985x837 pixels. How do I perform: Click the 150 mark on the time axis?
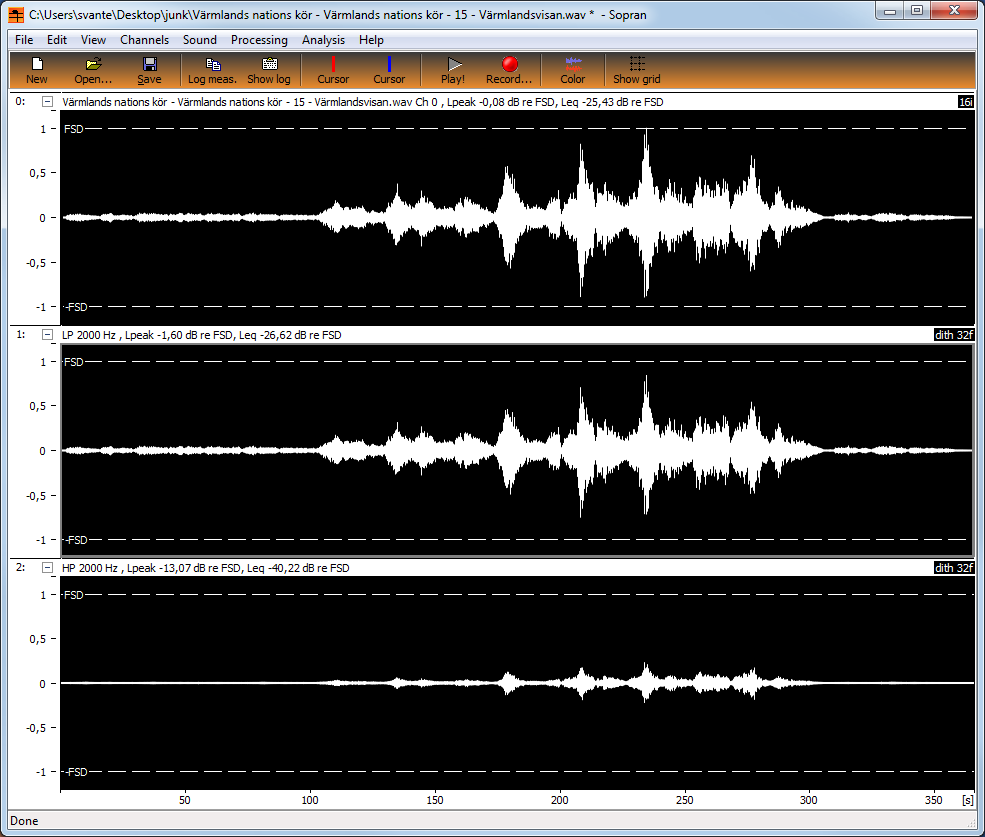click(435, 800)
